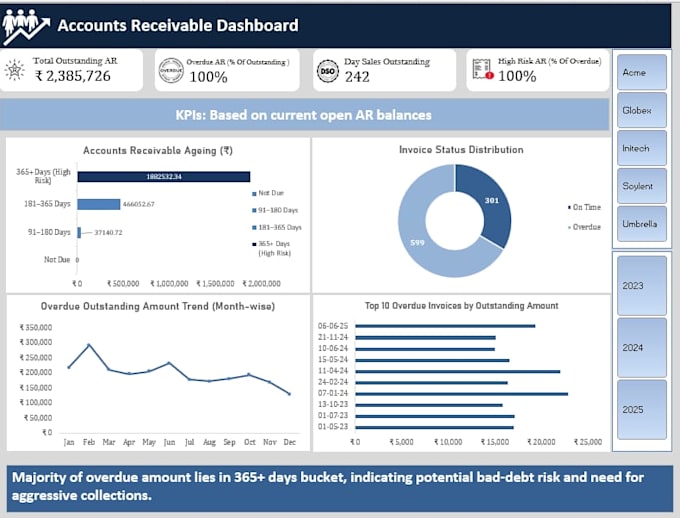The width and height of the screenshot is (680, 518).
Task: Click the ₹ 2,000,000 axis label on ageing chart
Action: (262, 283)
